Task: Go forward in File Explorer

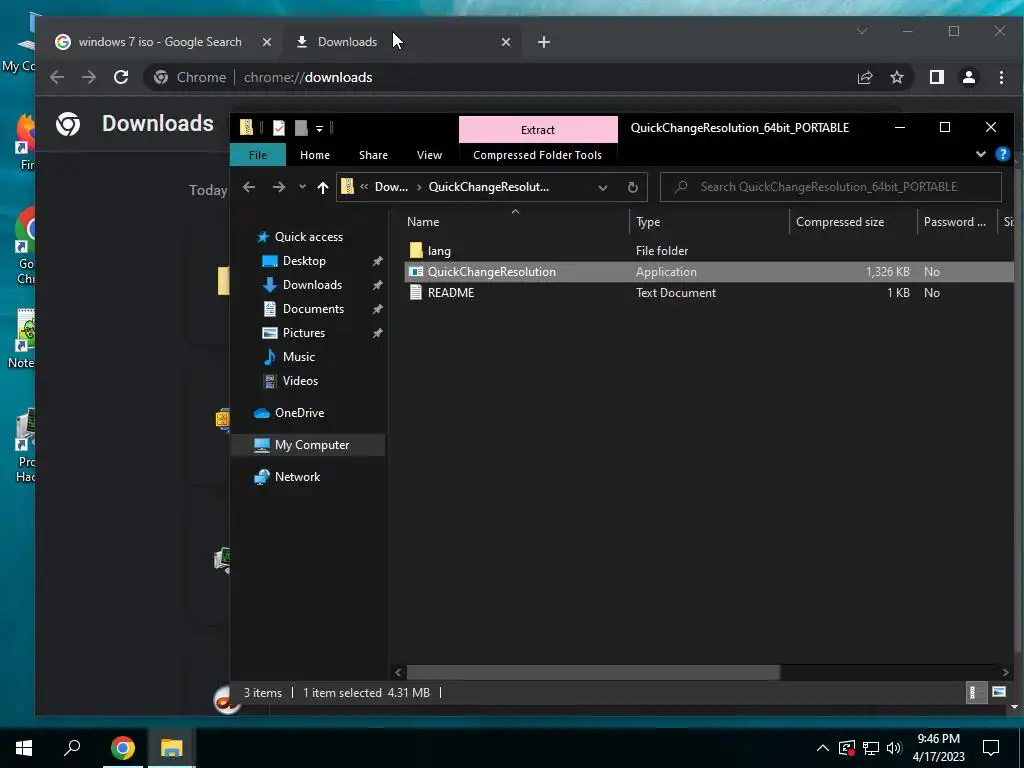Action: [279, 187]
